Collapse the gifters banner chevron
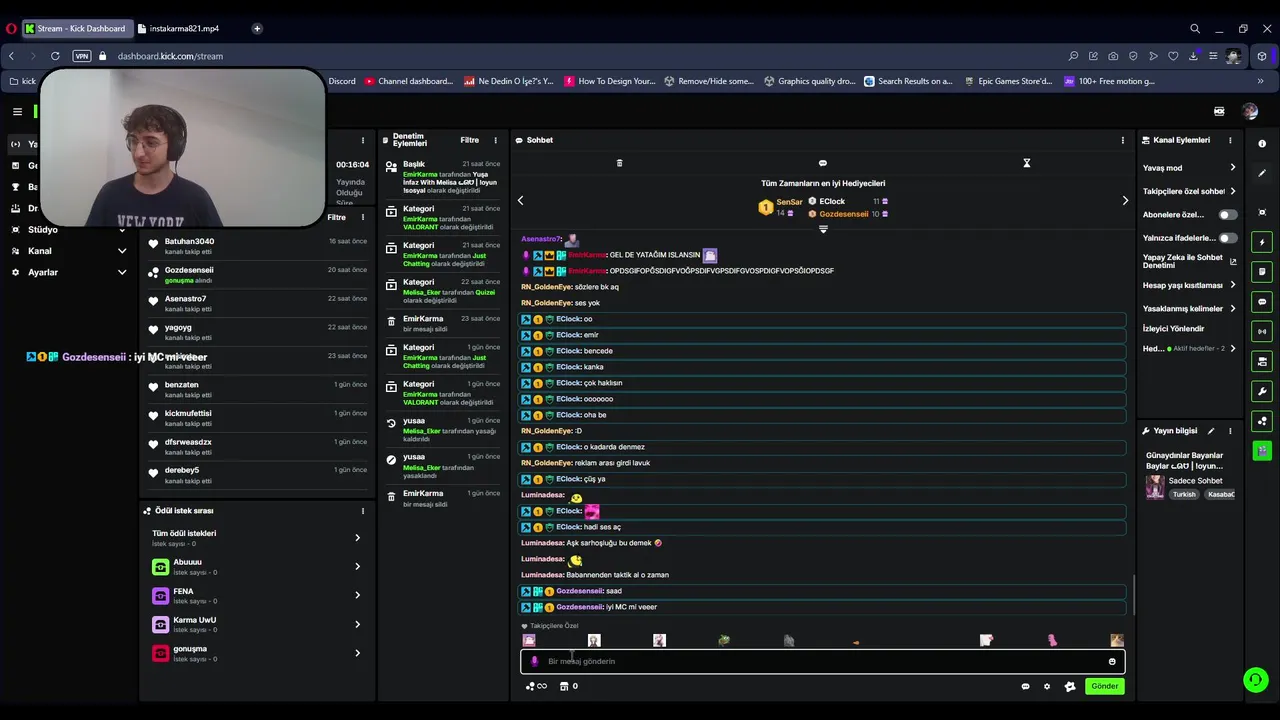 tap(823, 229)
